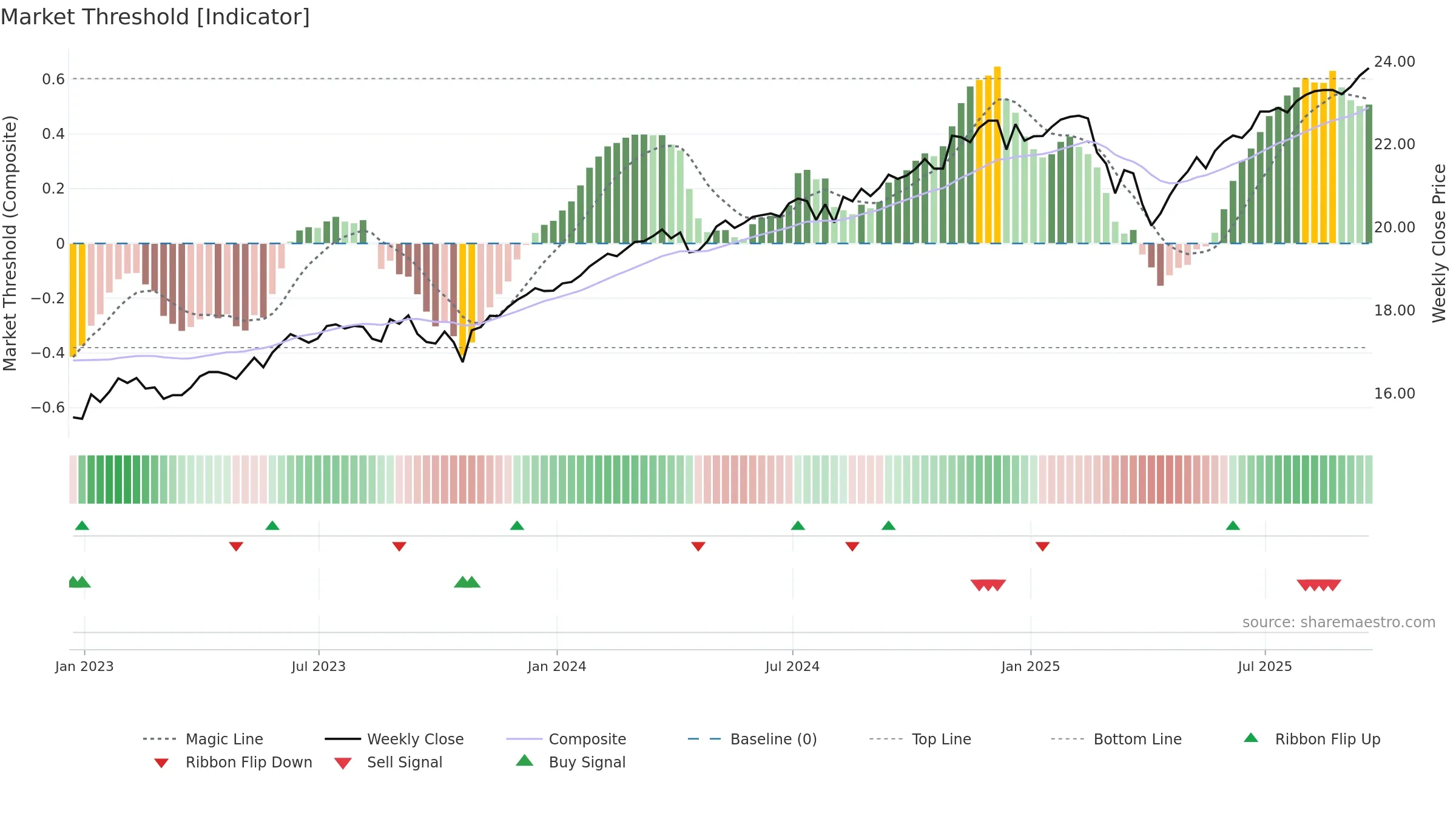Click the 16.00 price axis label
The width and height of the screenshot is (1456, 819).
click(1395, 394)
